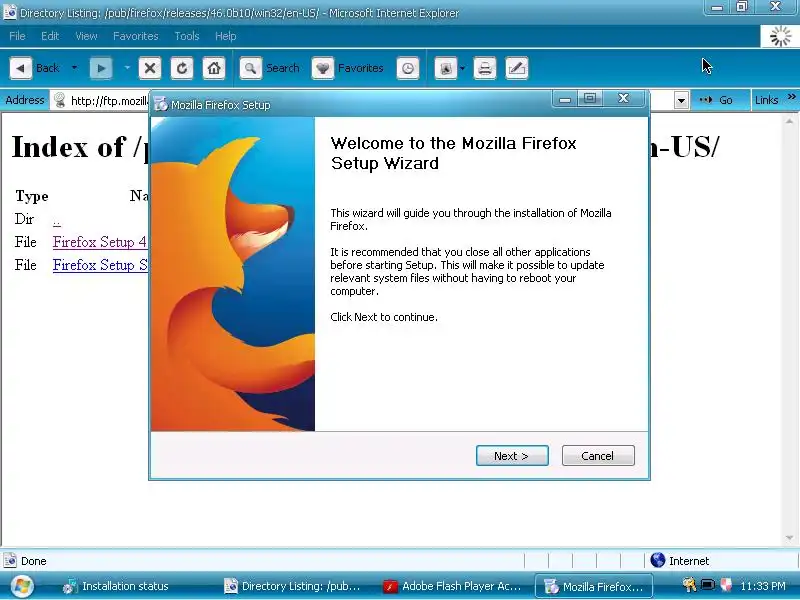Open the Forward button history dropdown arrow
This screenshot has width=800, height=600.
tap(127, 68)
